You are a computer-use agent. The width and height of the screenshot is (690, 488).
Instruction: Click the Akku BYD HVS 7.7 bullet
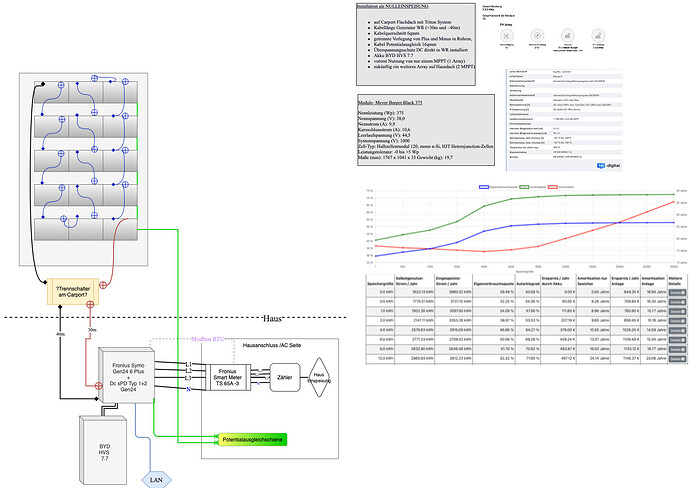pyautogui.click(x=393, y=55)
